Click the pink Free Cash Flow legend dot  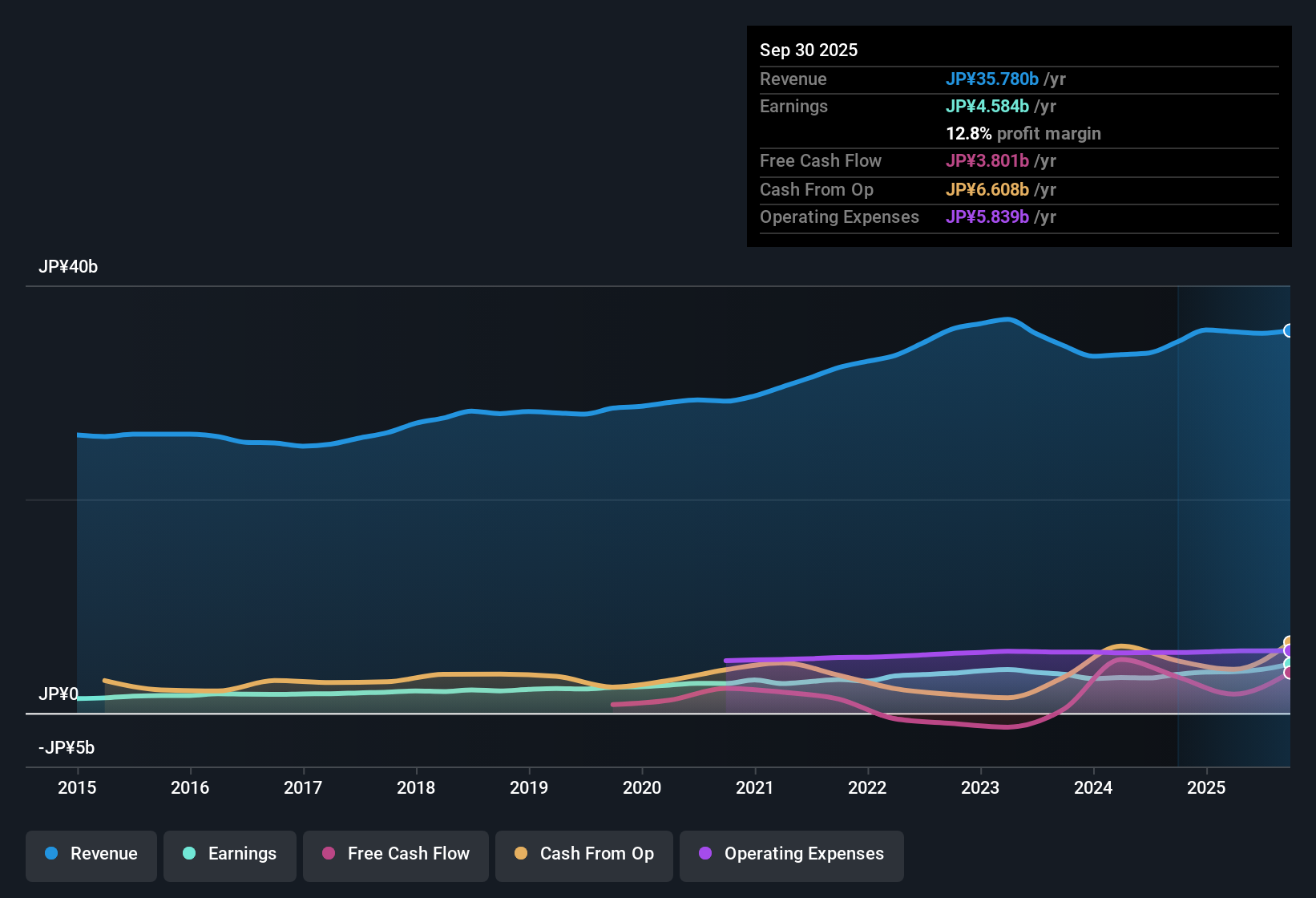pos(329,854)
